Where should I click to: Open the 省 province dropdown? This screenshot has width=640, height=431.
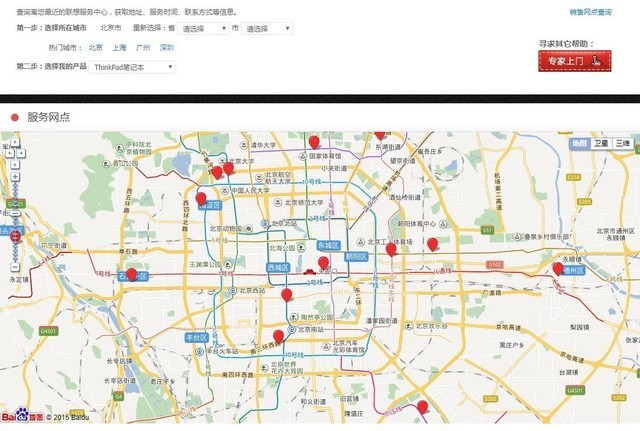pos(204,29)
